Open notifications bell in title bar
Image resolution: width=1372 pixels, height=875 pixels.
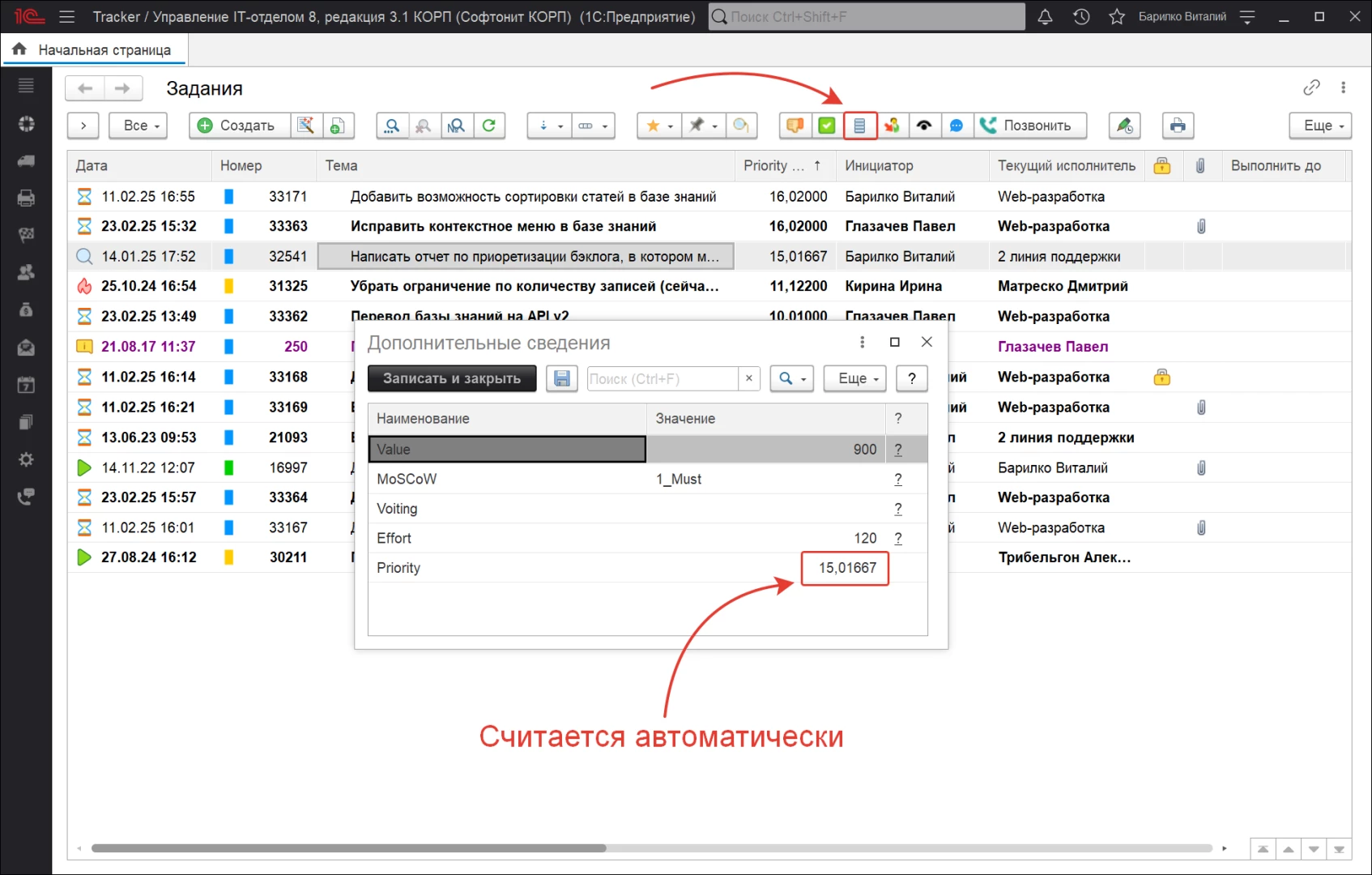(x=1045, y=17)
